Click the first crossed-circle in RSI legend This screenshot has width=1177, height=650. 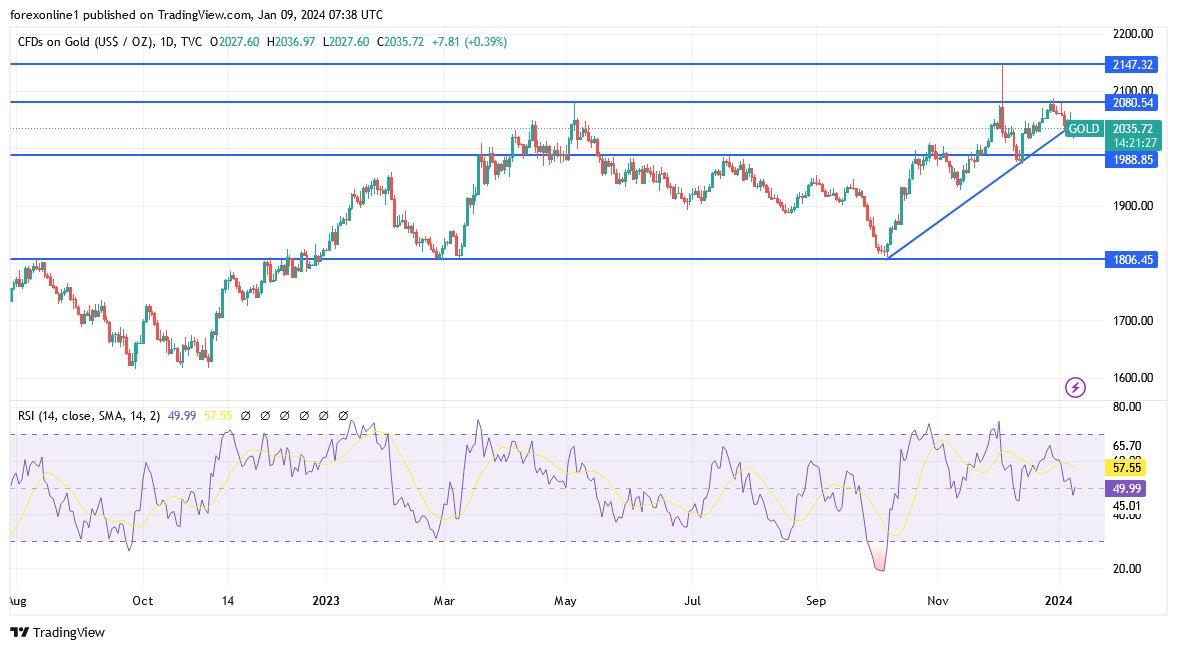tap(245, 414)
